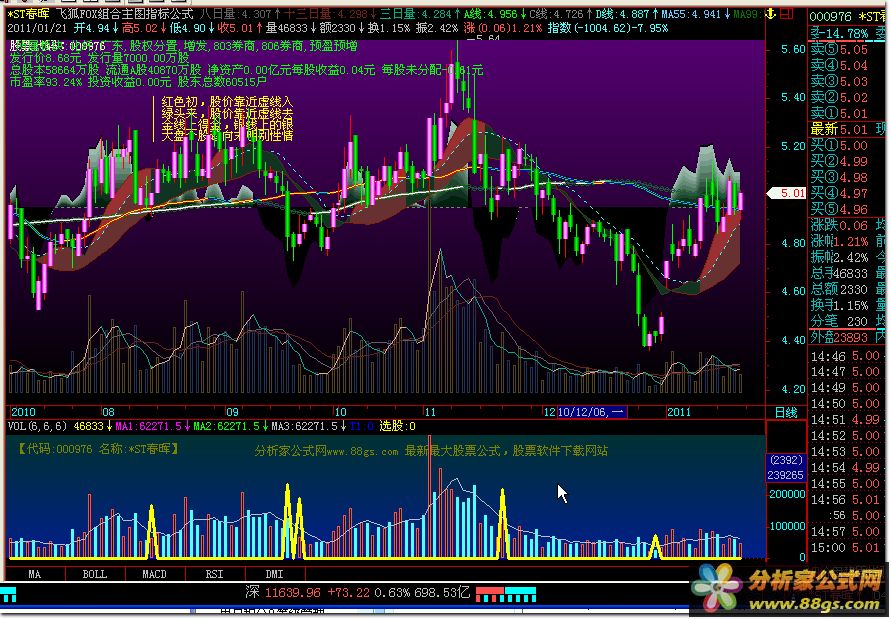Click the 【代码:000976 名称:*ST春晖】 label
Screen dimensions: 891x619
[98, 449]
